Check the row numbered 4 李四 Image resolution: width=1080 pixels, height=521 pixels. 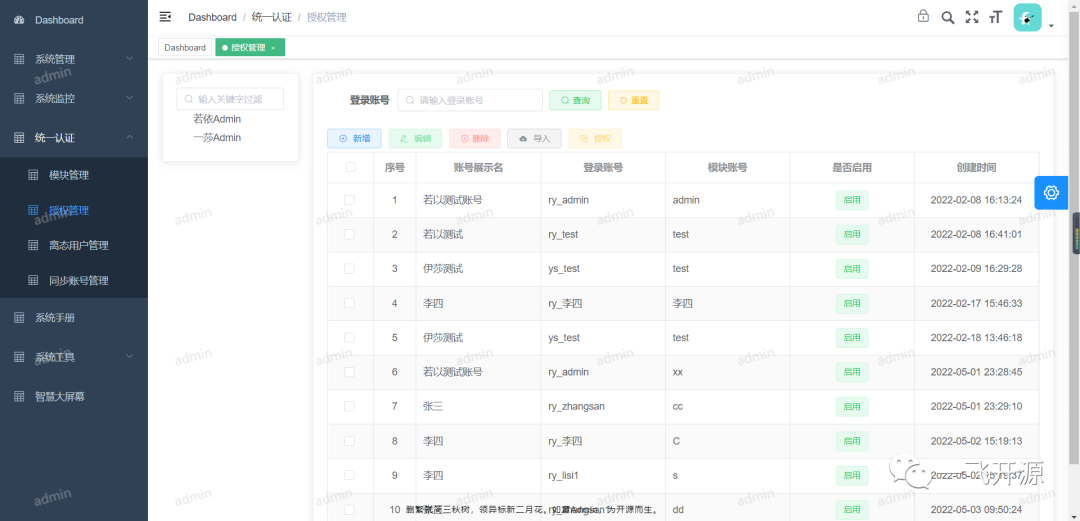coord(349,303)
